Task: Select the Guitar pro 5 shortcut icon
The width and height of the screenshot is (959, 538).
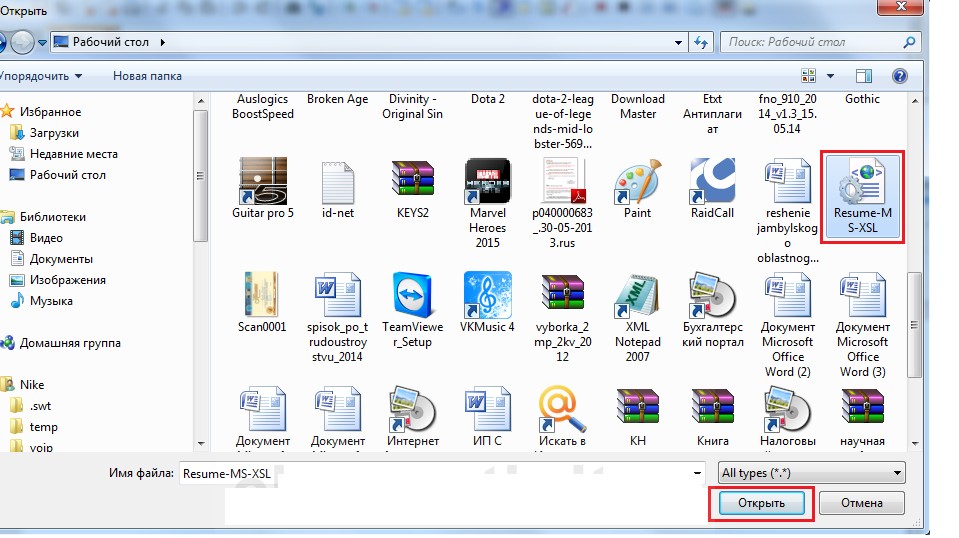Action: tap(262, 181)
